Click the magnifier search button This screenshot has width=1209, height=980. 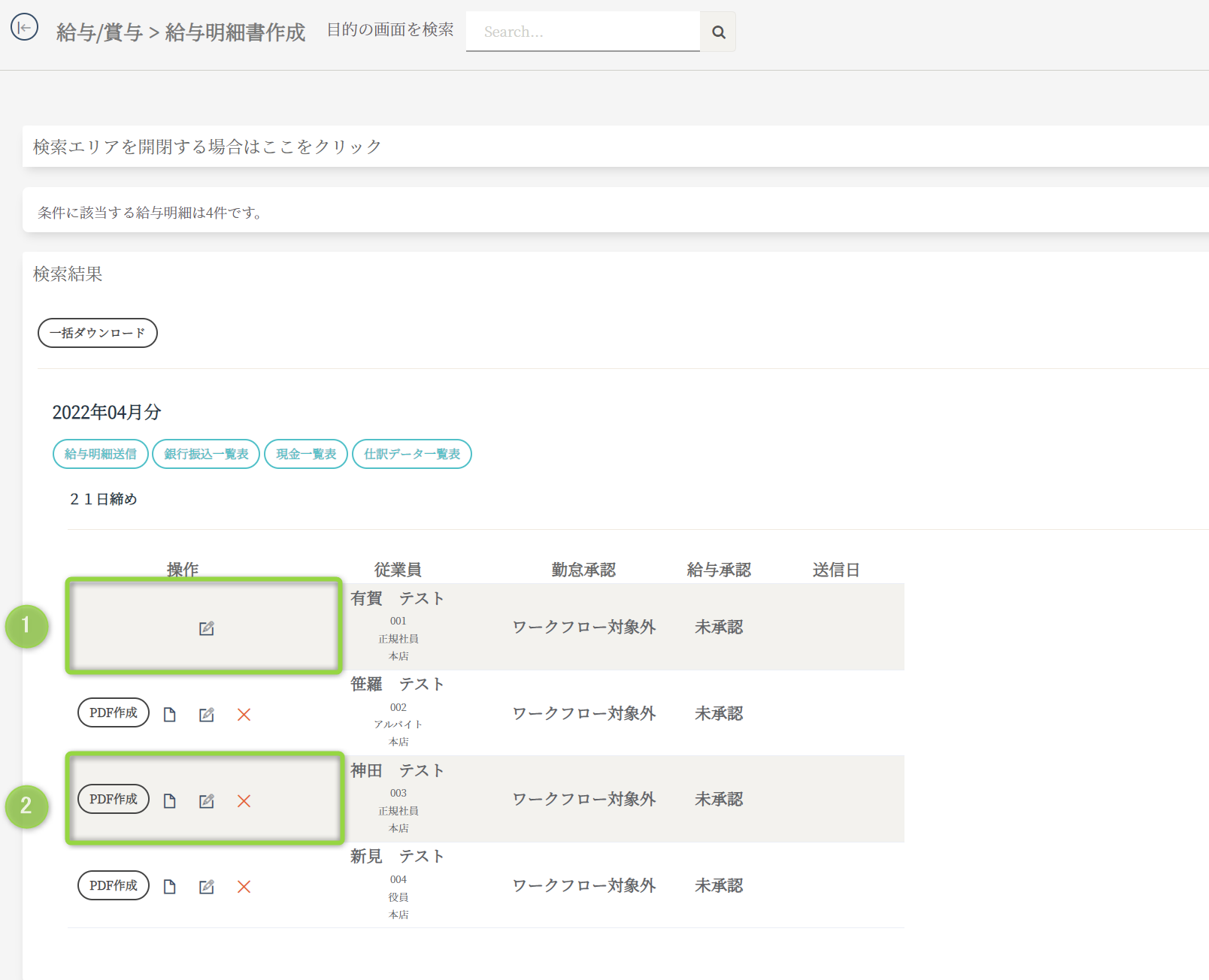tap(718, 32)
